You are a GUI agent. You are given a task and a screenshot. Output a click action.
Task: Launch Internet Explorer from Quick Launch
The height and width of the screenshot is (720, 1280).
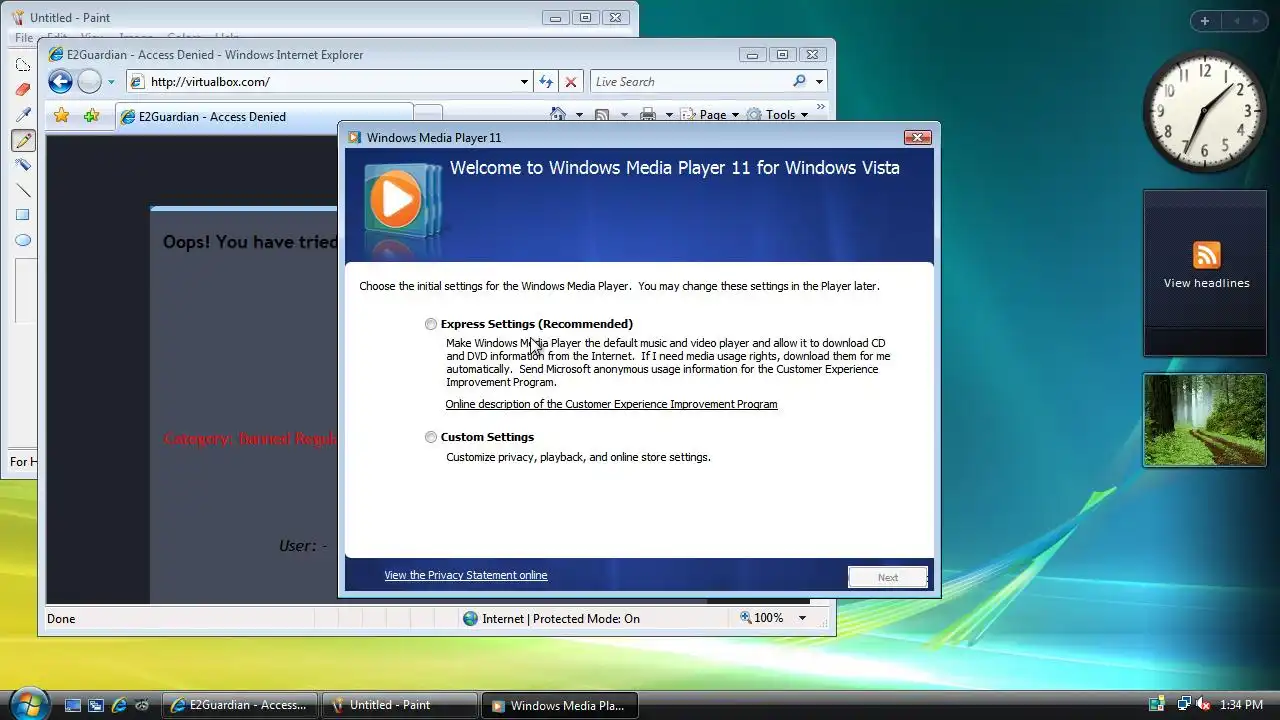coord(119,705)
